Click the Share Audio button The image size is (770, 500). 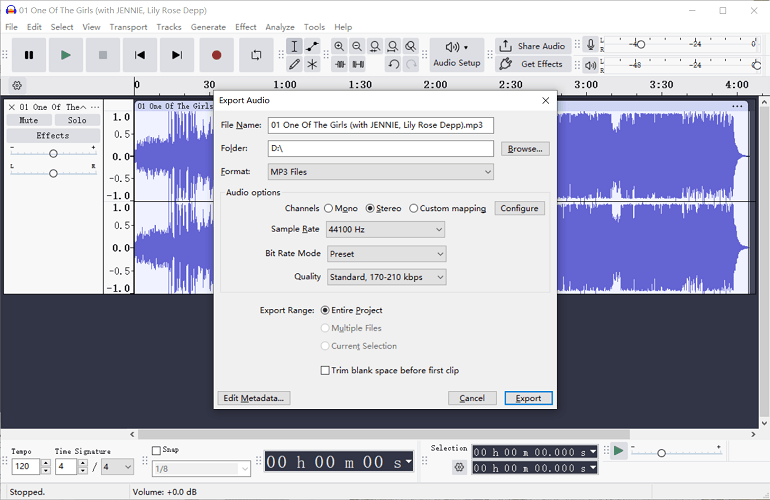click(x=533, y=46)
